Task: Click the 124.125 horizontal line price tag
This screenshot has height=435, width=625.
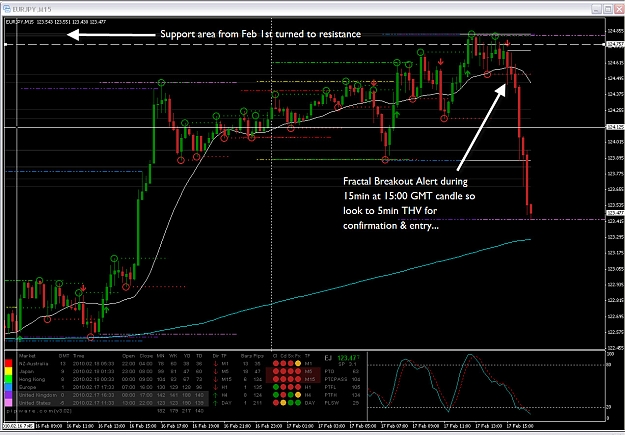Action: click(615, 127)
